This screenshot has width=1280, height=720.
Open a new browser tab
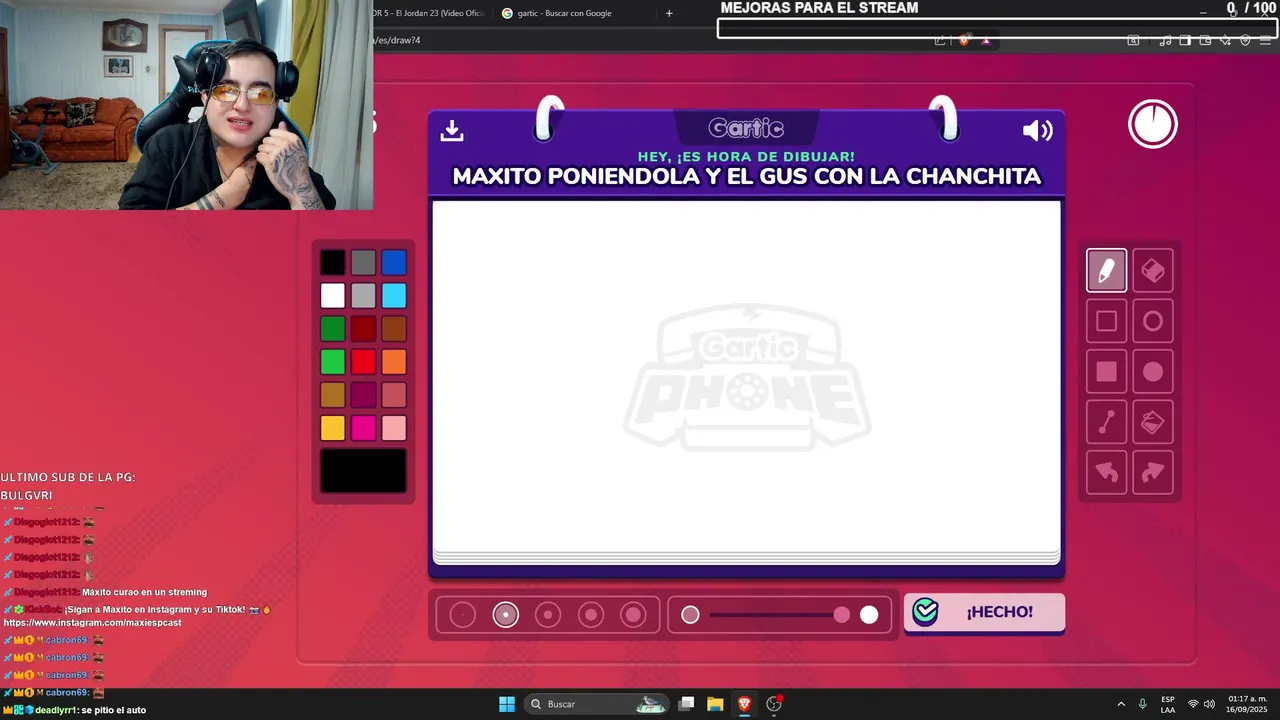[x=669, y=13]
